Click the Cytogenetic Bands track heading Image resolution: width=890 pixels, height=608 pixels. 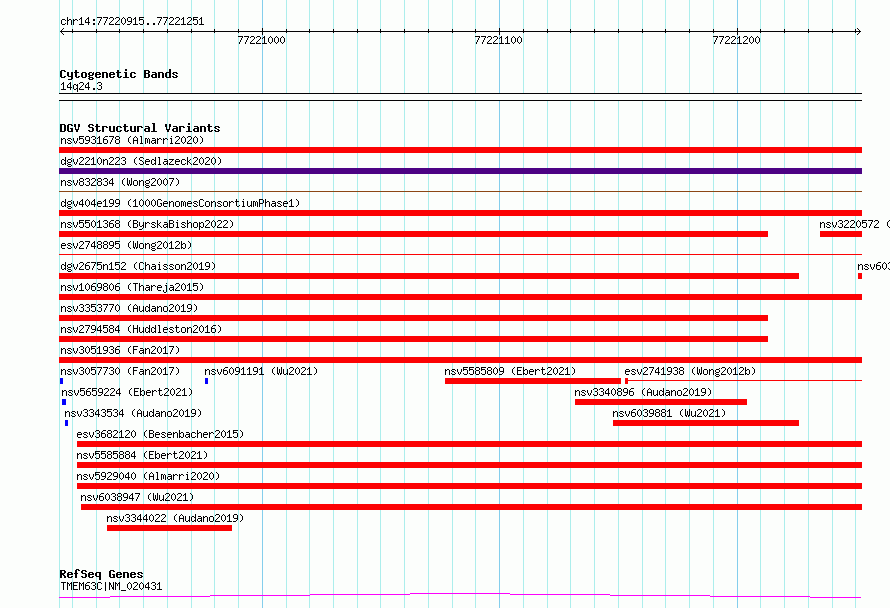[119, 74]
